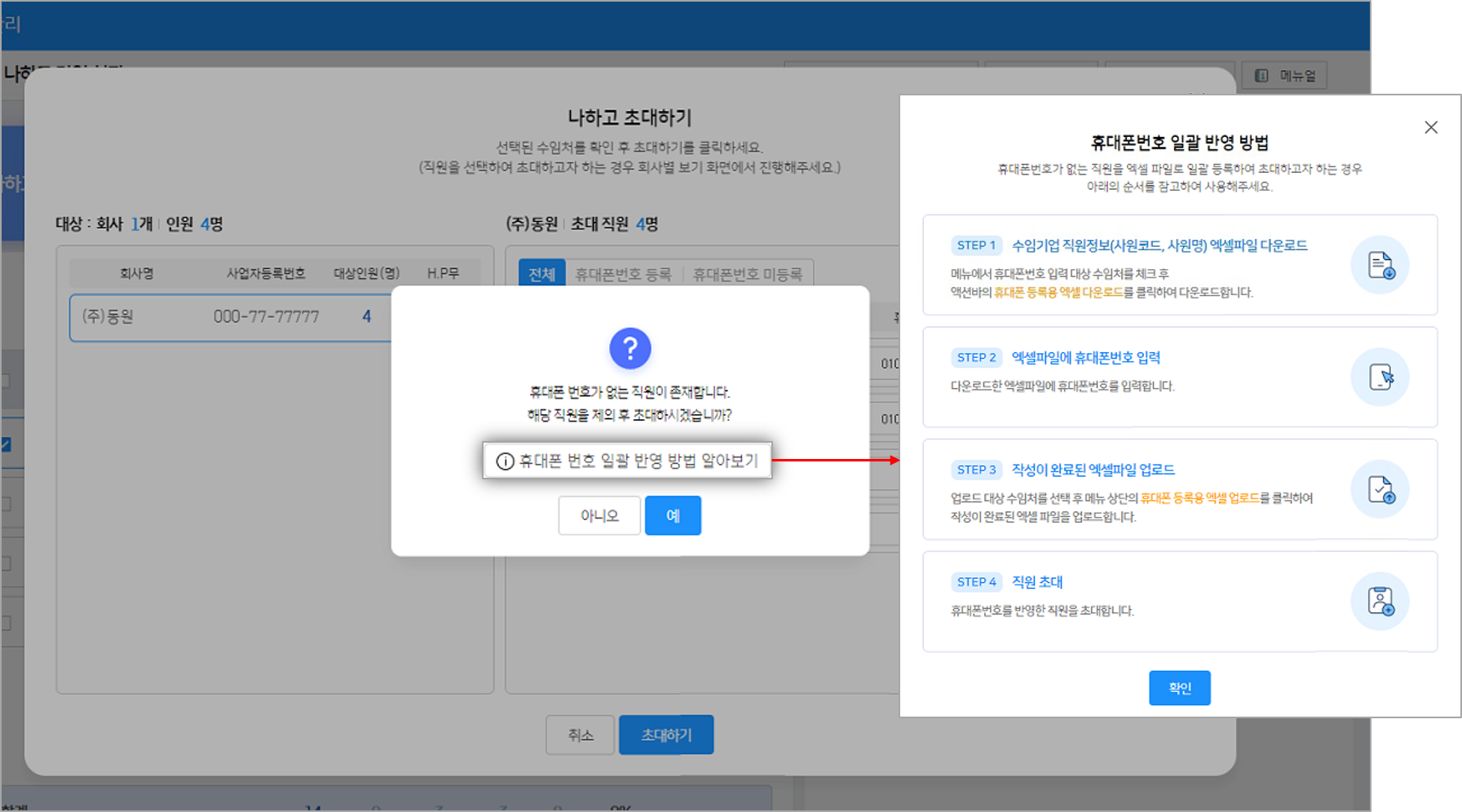Click the 취소 button

581,735
